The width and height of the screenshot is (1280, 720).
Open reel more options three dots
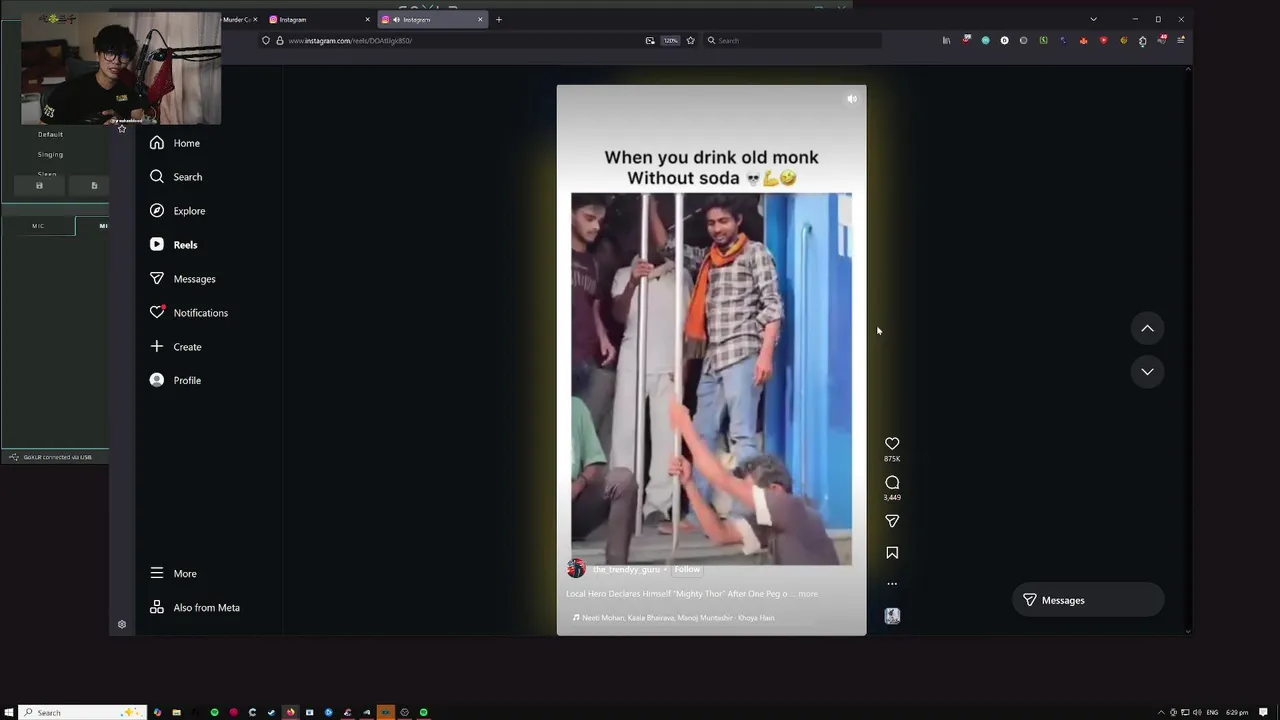[892, 583]
